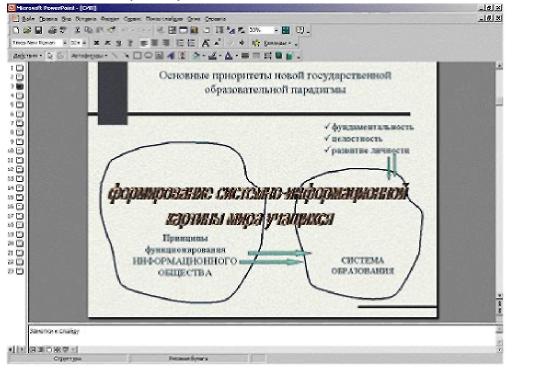
Task: Click the bullet text целостность
Action: 356,139
